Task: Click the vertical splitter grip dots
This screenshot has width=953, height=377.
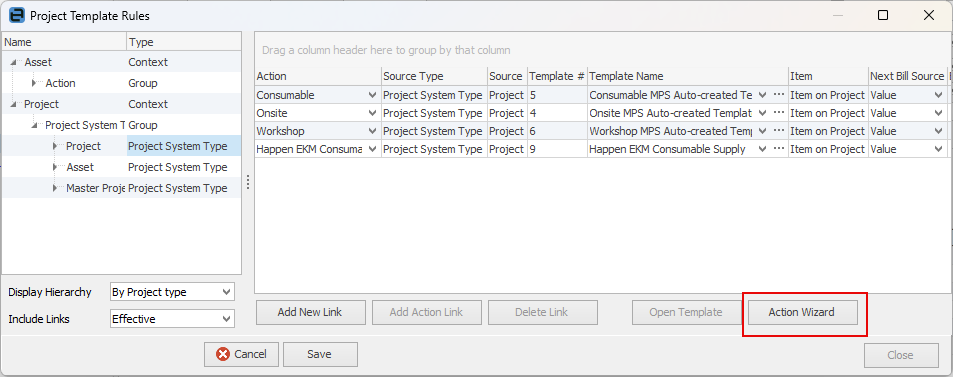Action: pos(247,182)
